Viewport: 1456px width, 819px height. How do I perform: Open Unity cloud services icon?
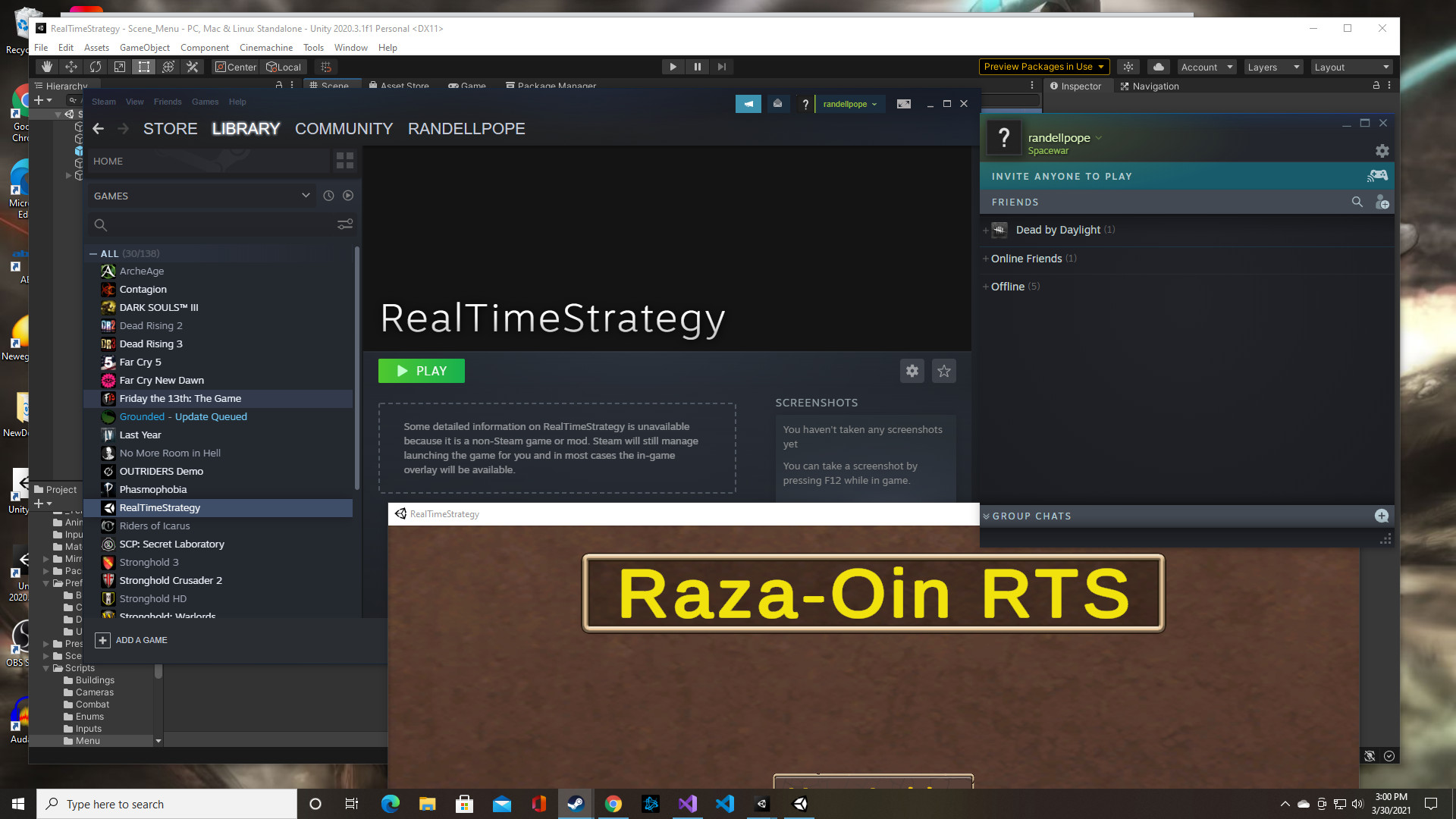click(x=1158, y=67)
